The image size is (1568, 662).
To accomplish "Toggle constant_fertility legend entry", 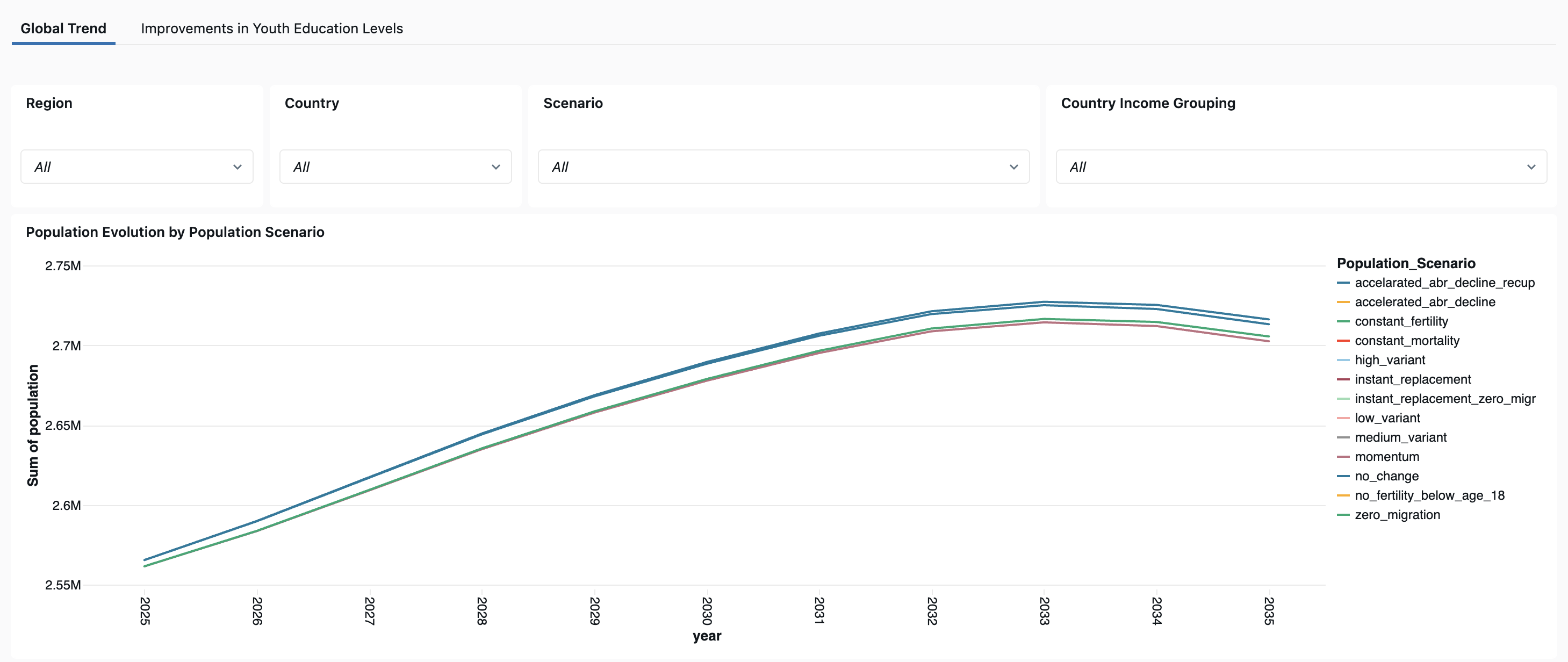I will 1400,321.
